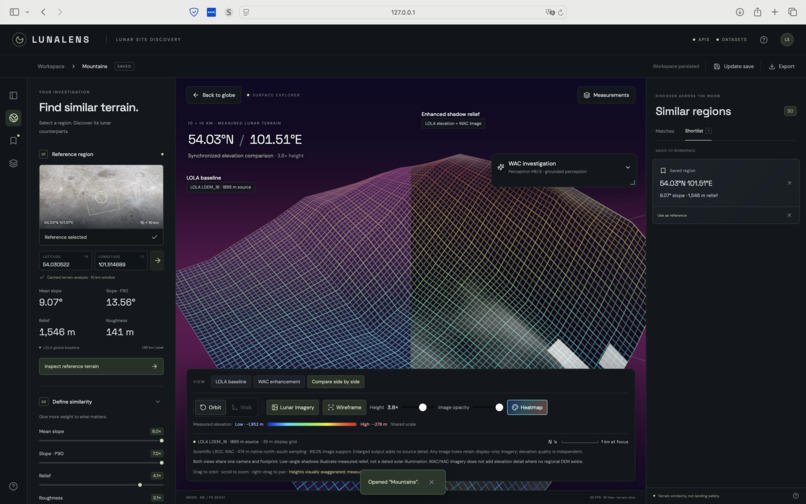This screenshot has width=806, height=504.
Task: Toggle the left sidebar panel icon
Action: tap(13, 96)
